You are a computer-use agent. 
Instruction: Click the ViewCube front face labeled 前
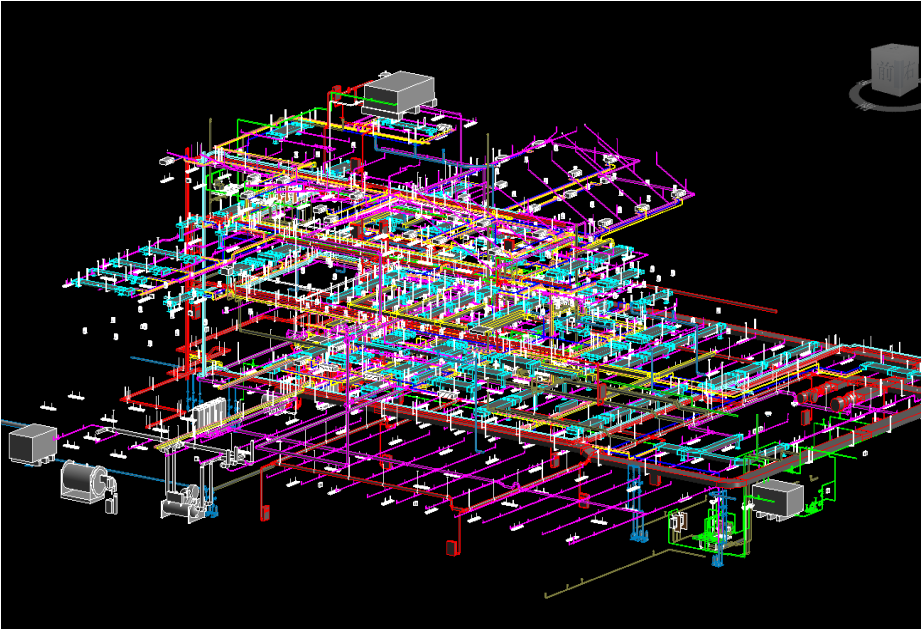[x=885, y=72]
